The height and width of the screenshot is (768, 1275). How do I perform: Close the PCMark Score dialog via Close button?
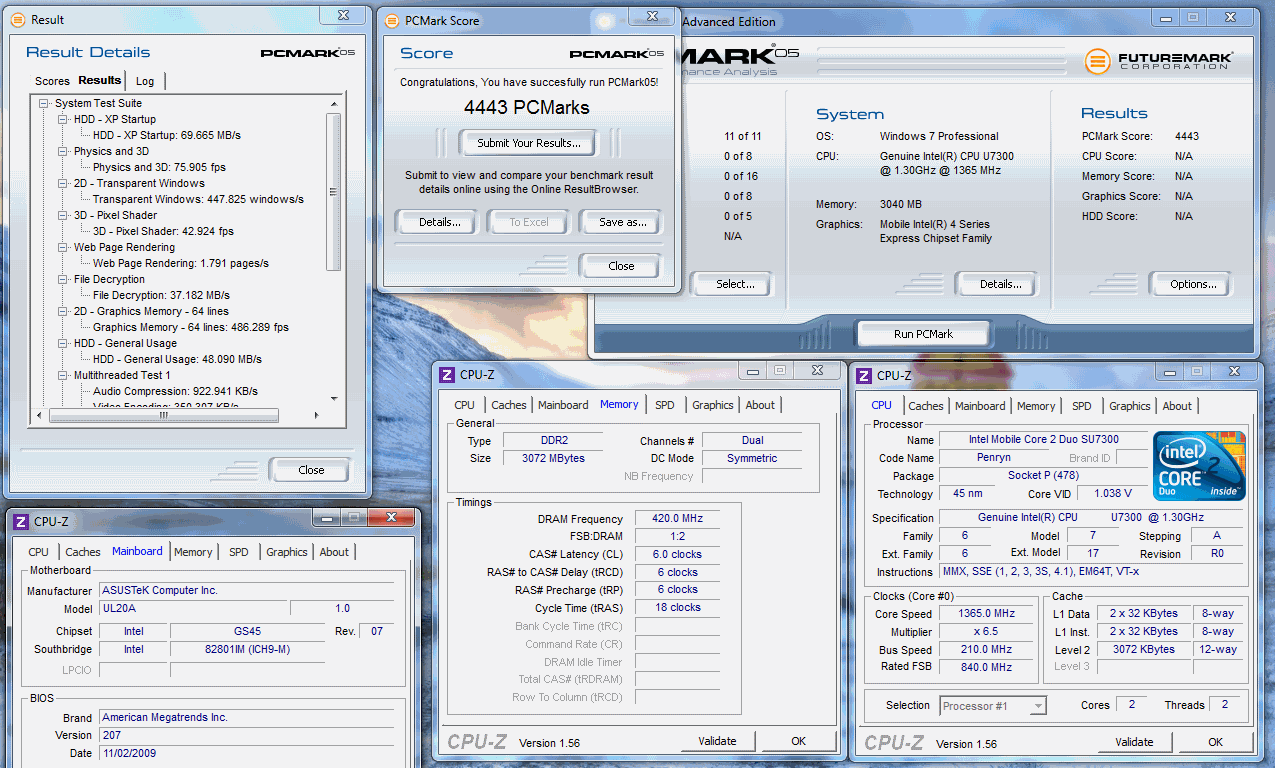[x=621, y=266]
